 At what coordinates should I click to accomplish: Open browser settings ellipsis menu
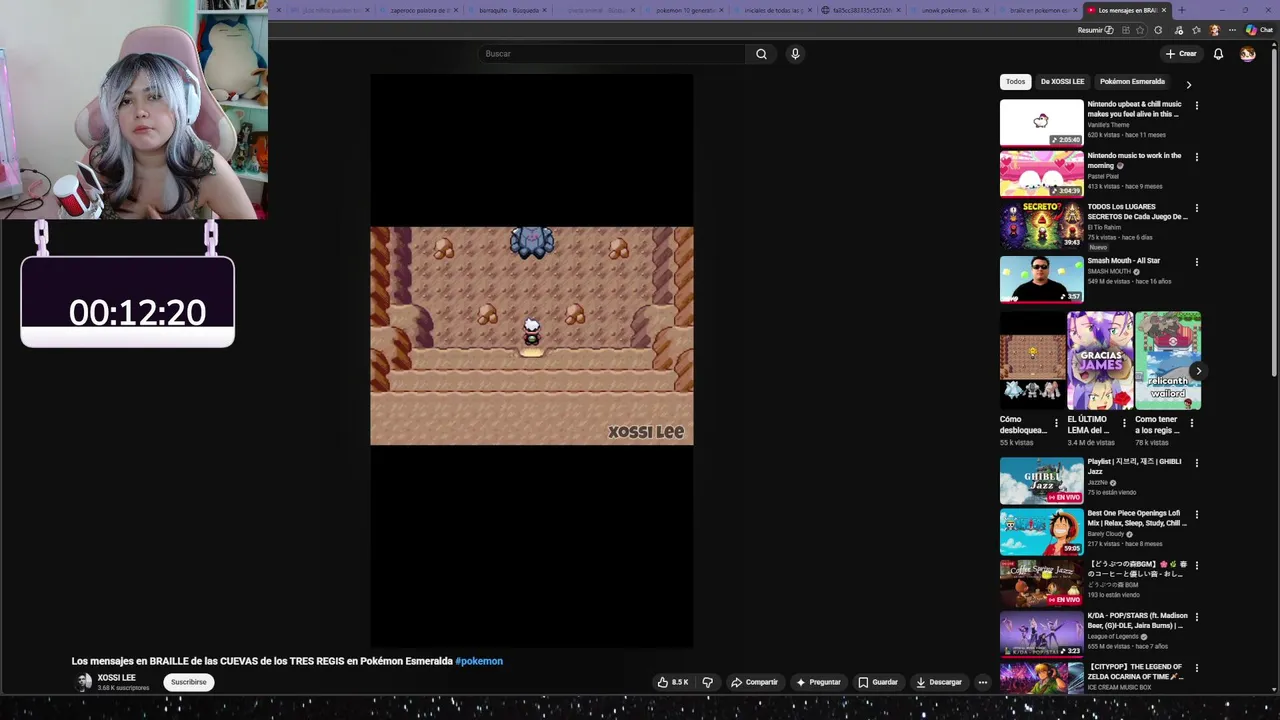click(1232, 30)
